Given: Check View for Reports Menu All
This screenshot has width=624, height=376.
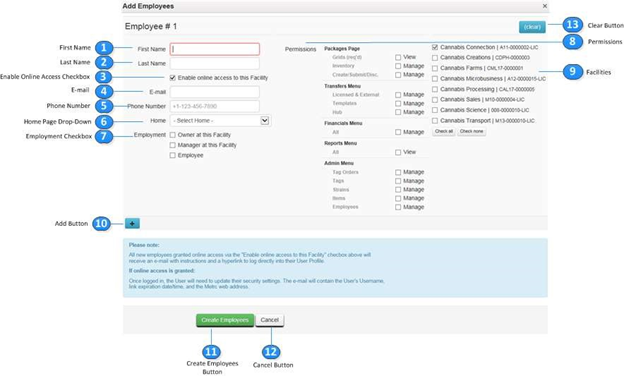Looking at the screenshot, I should [x=398, y=152].
